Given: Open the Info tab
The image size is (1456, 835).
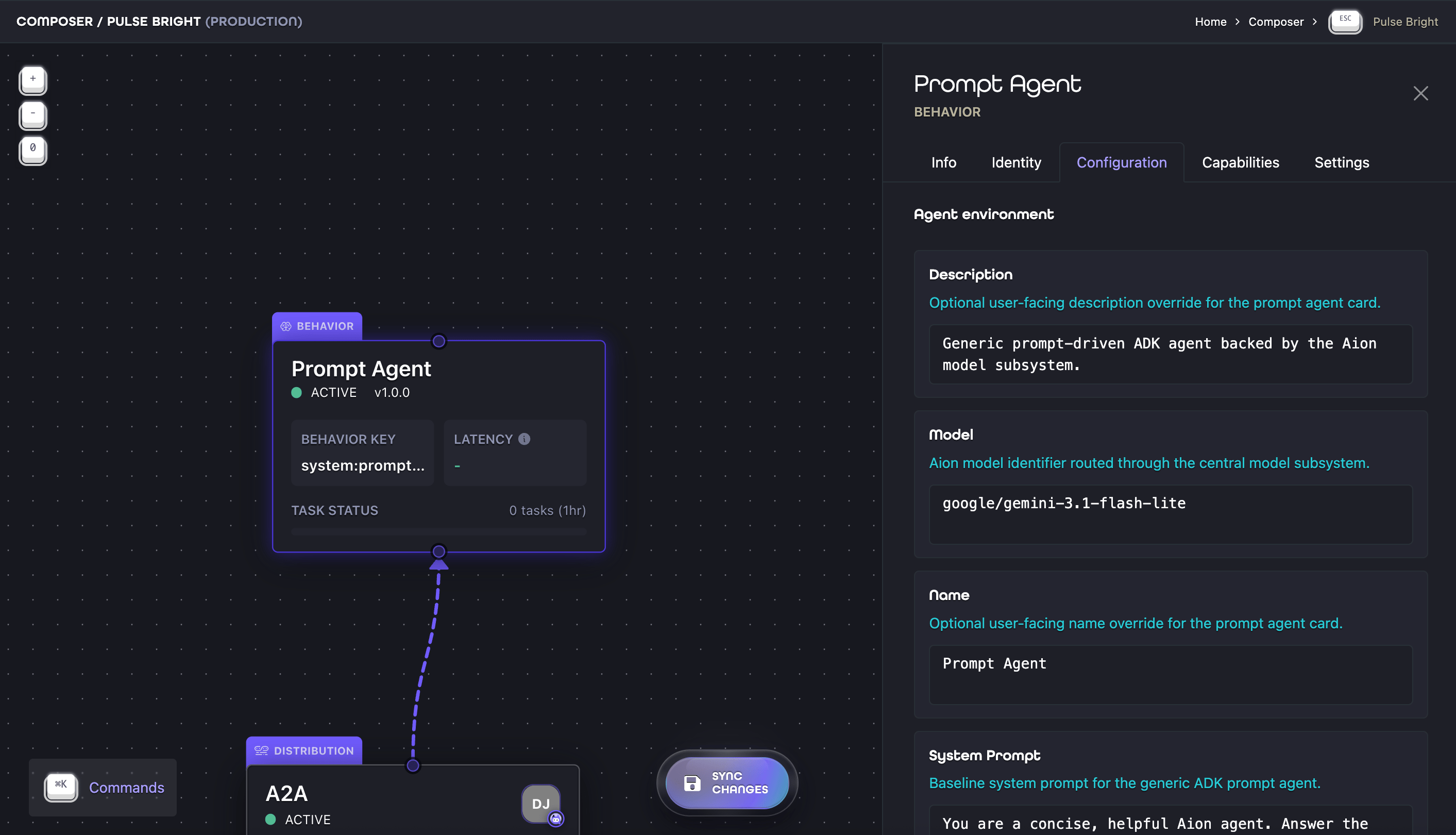Looking at the screenshot, I should pos(943,162).
